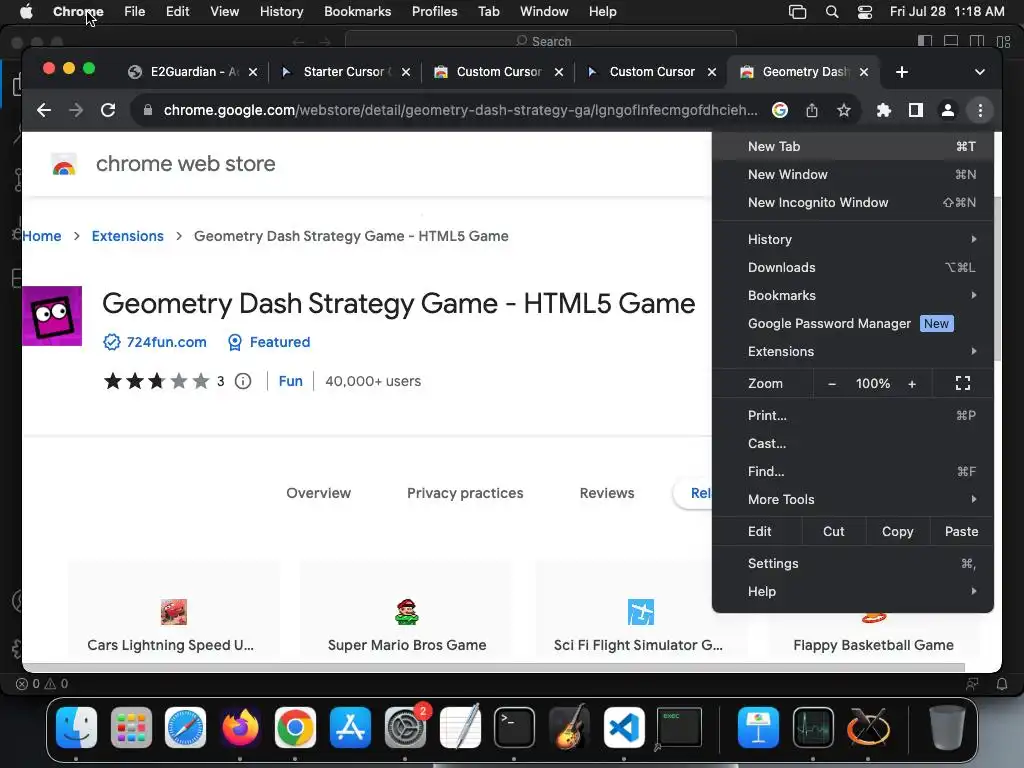Image resolution: width=1024 pixels, height=768 pixels.
Task: Click the share page icon
Action: click(812, 110)
